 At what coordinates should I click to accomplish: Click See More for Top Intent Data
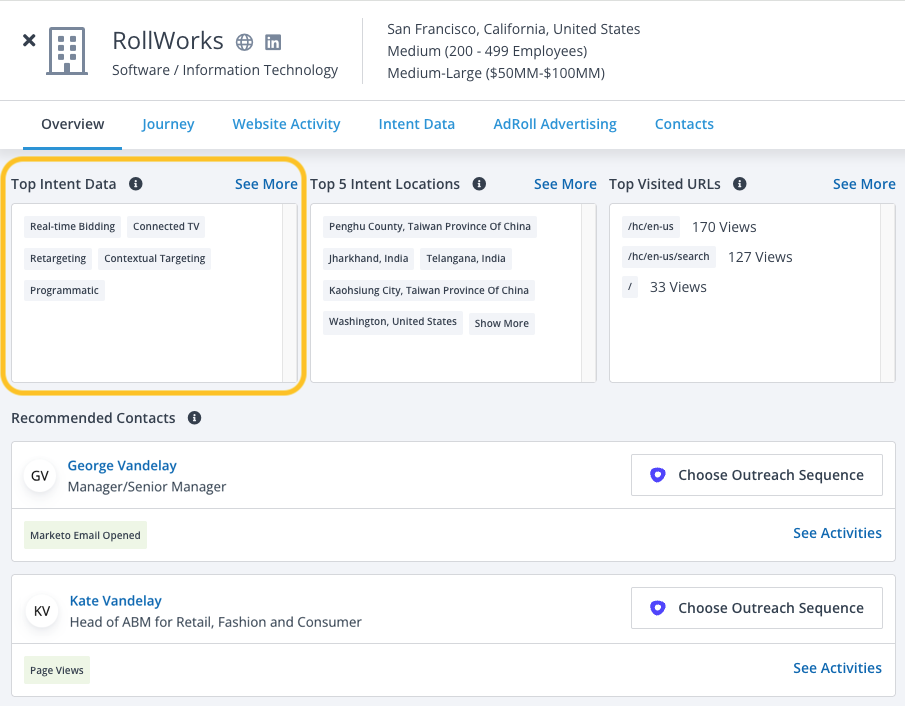[x=266, y=184]
